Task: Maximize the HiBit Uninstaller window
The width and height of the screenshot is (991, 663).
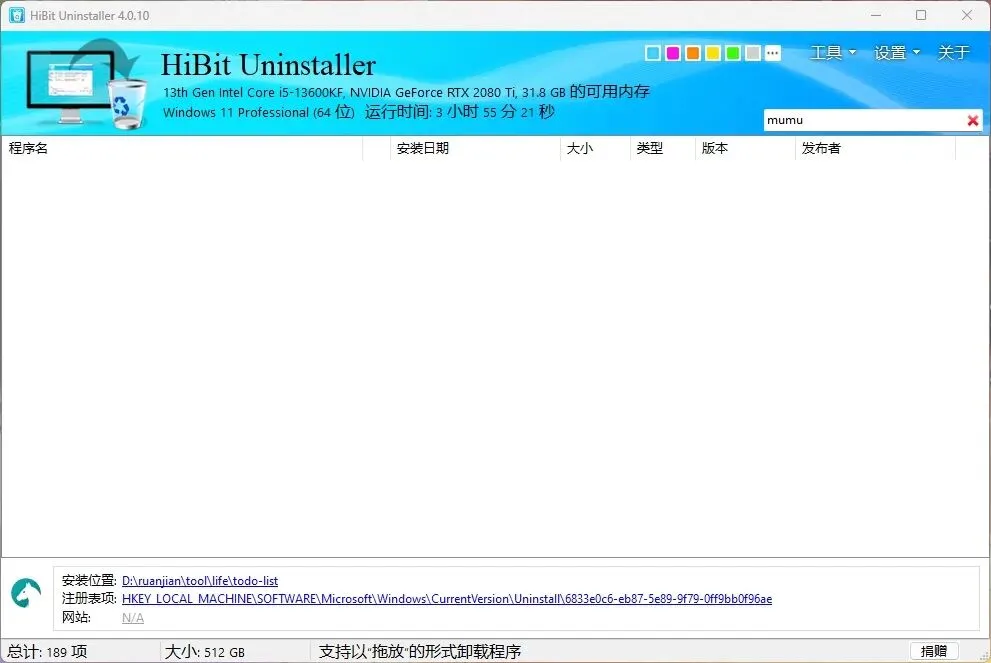Action: pos(921,15)
